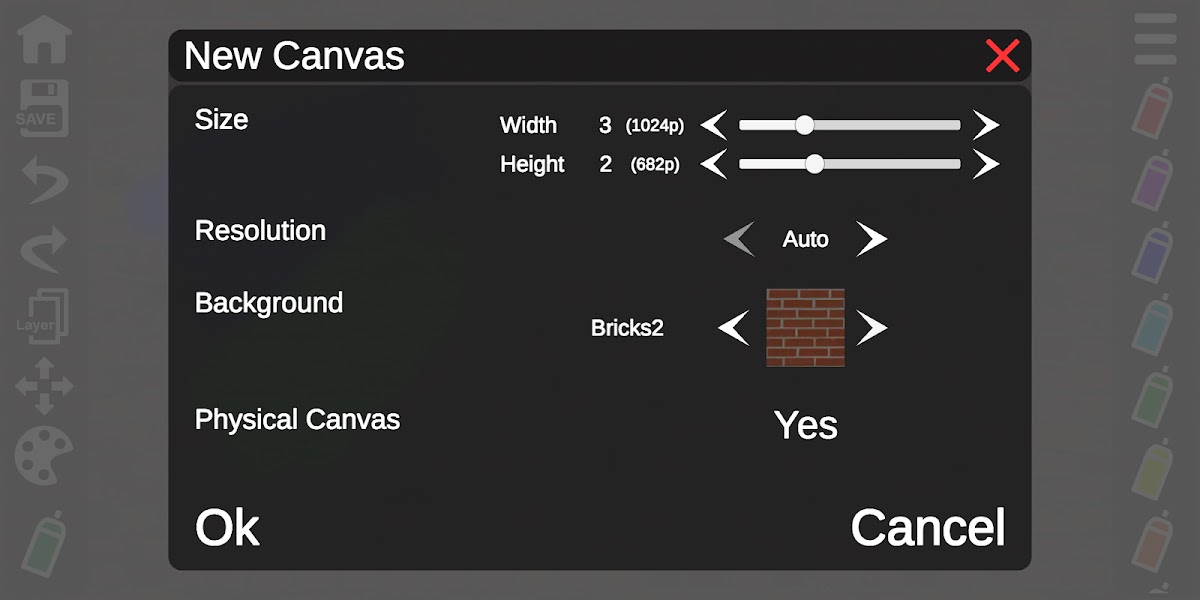
Task: Open the hamburger menu icon
Action: point(1156,39)
